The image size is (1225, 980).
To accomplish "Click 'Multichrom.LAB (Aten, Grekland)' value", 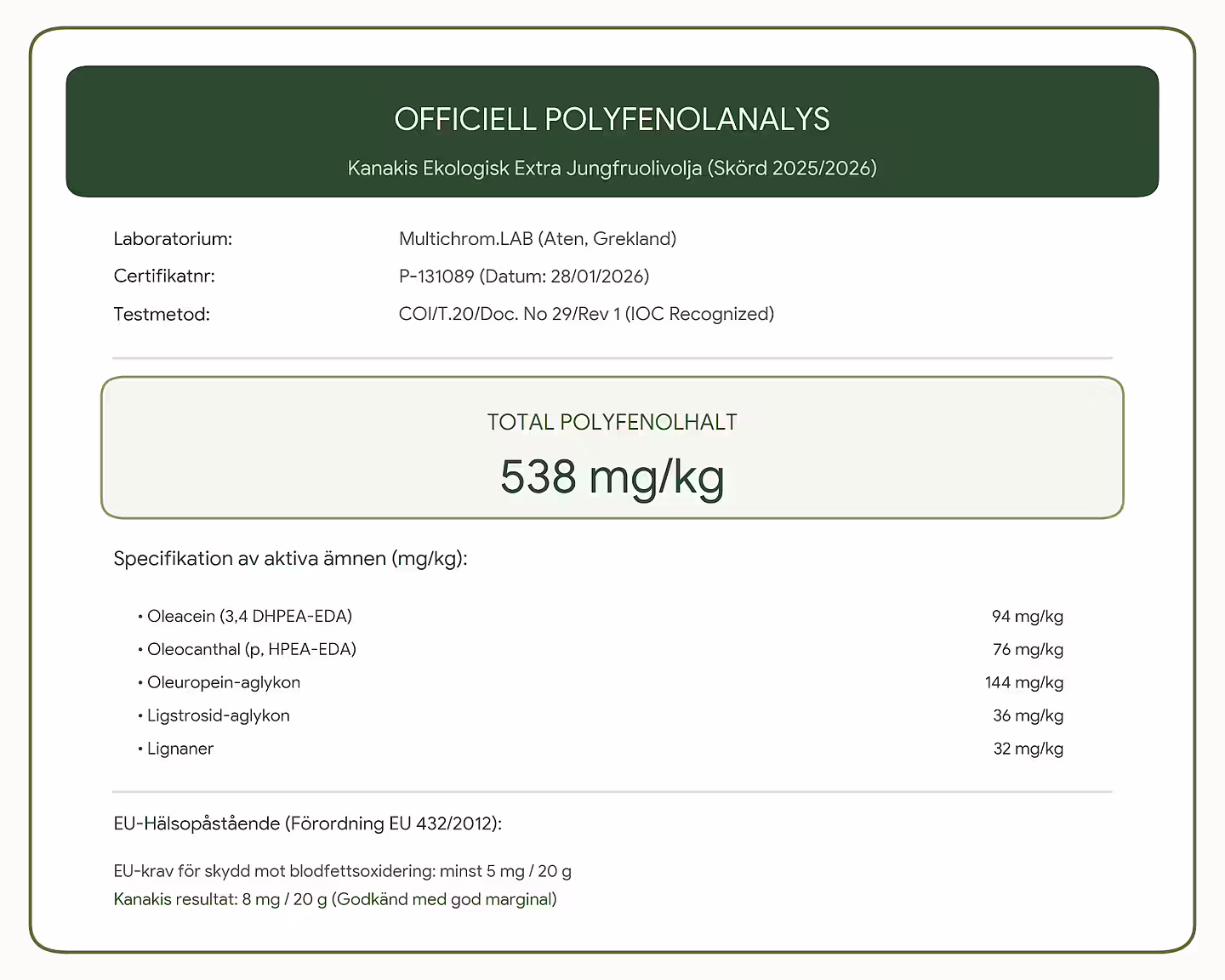I will pos(538,239).
